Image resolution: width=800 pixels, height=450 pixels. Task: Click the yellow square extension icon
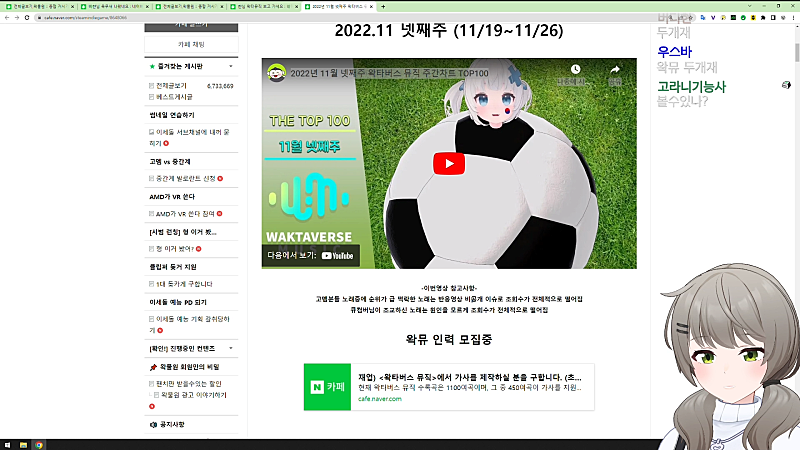point(753,17)
